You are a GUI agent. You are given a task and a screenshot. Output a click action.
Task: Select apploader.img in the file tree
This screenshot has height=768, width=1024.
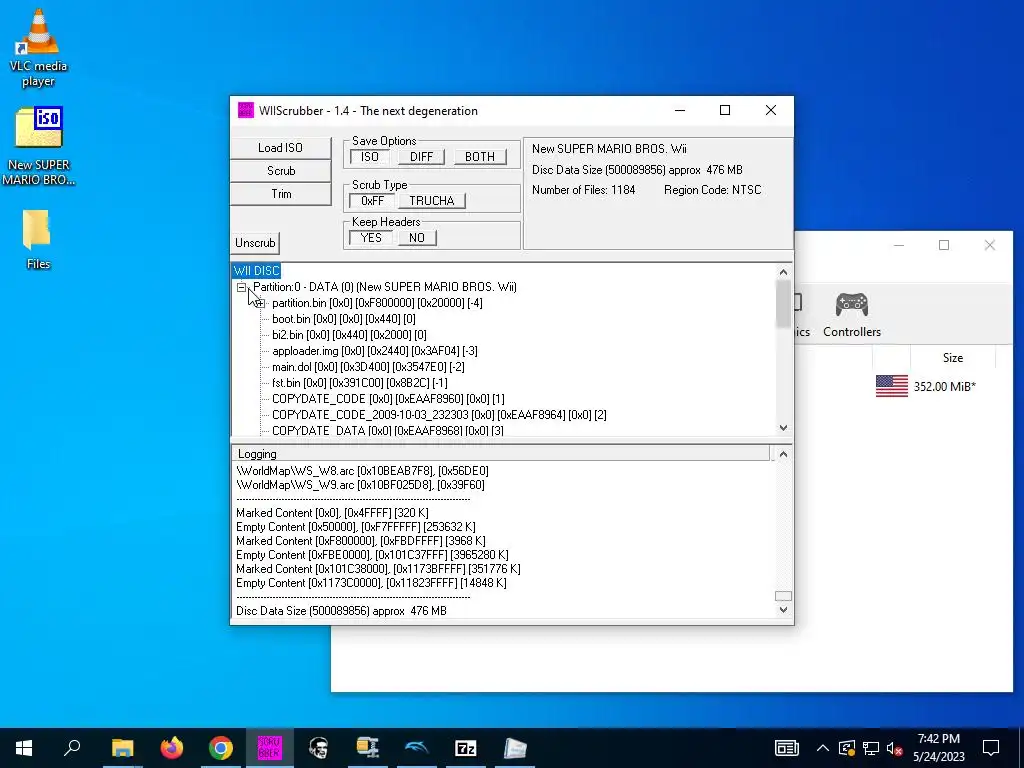375,351
